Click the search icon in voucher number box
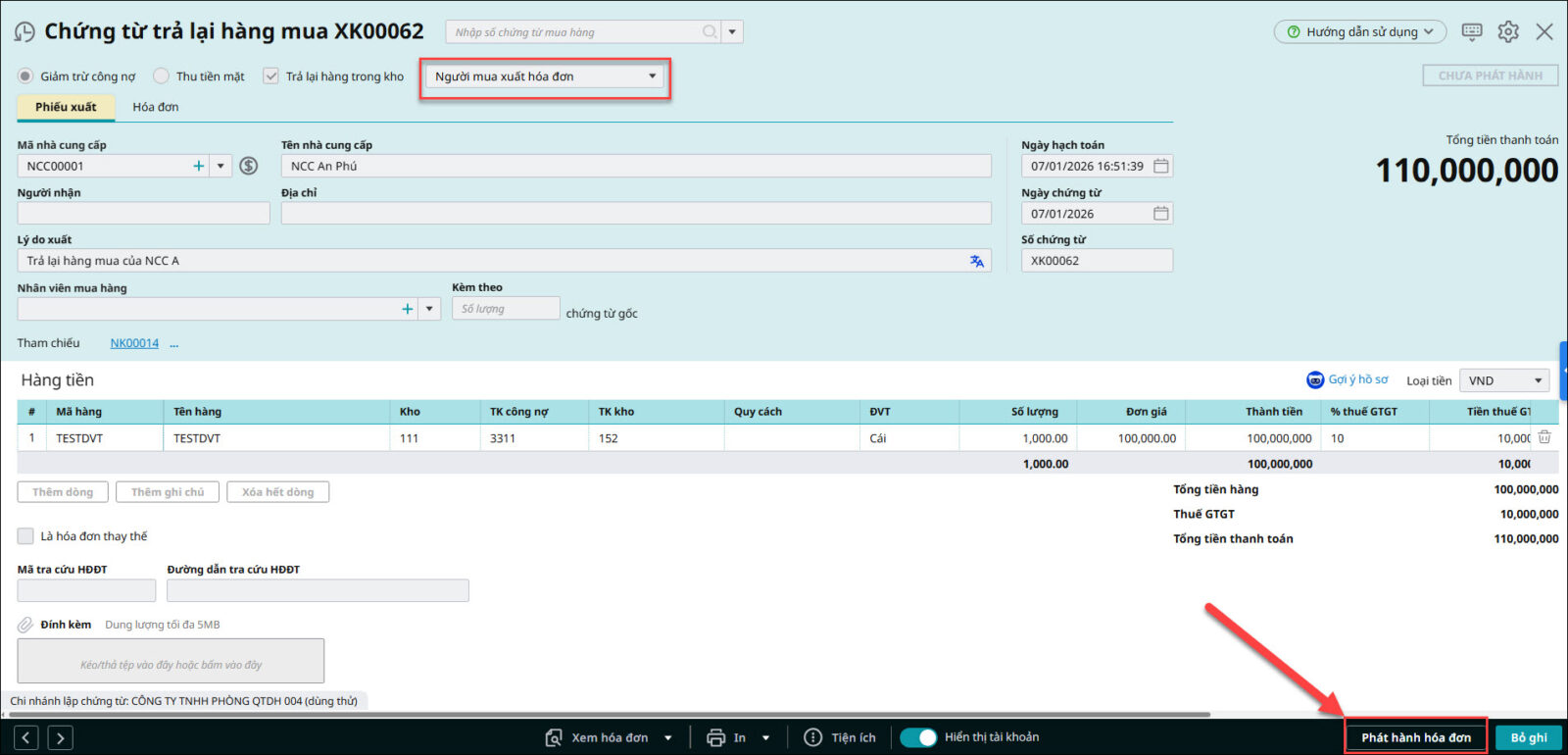The height and width of the screenshot is (755, 1568). (x=710, y=32)
